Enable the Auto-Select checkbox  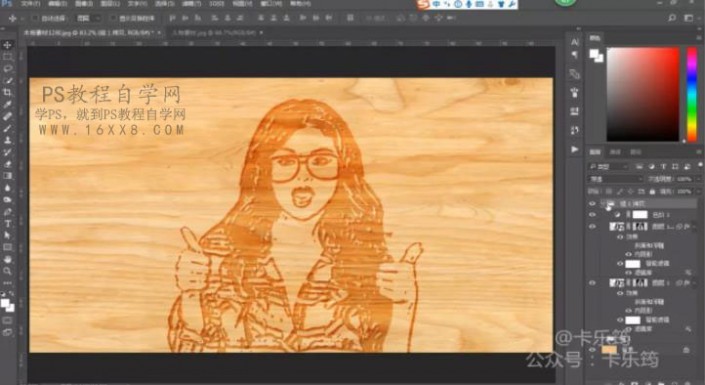pos(35,18)
